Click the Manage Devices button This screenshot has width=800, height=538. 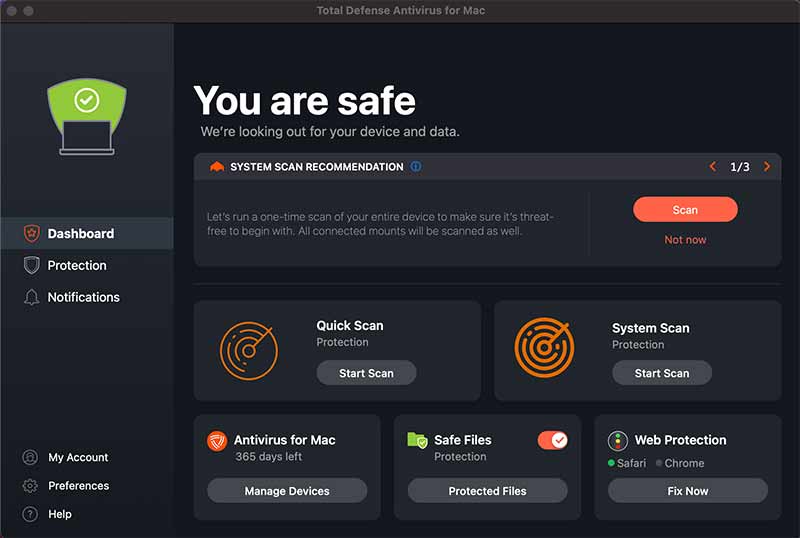point(287,491)
